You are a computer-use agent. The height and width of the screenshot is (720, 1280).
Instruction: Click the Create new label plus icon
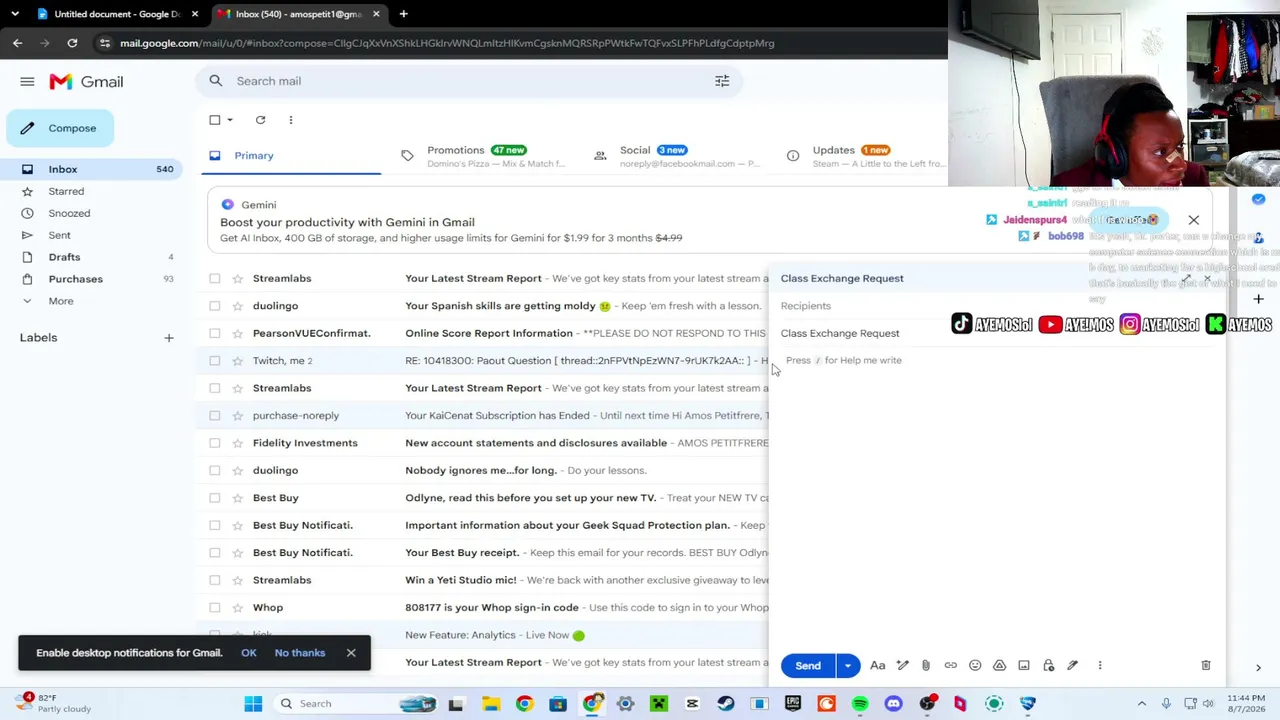point(169,338)
